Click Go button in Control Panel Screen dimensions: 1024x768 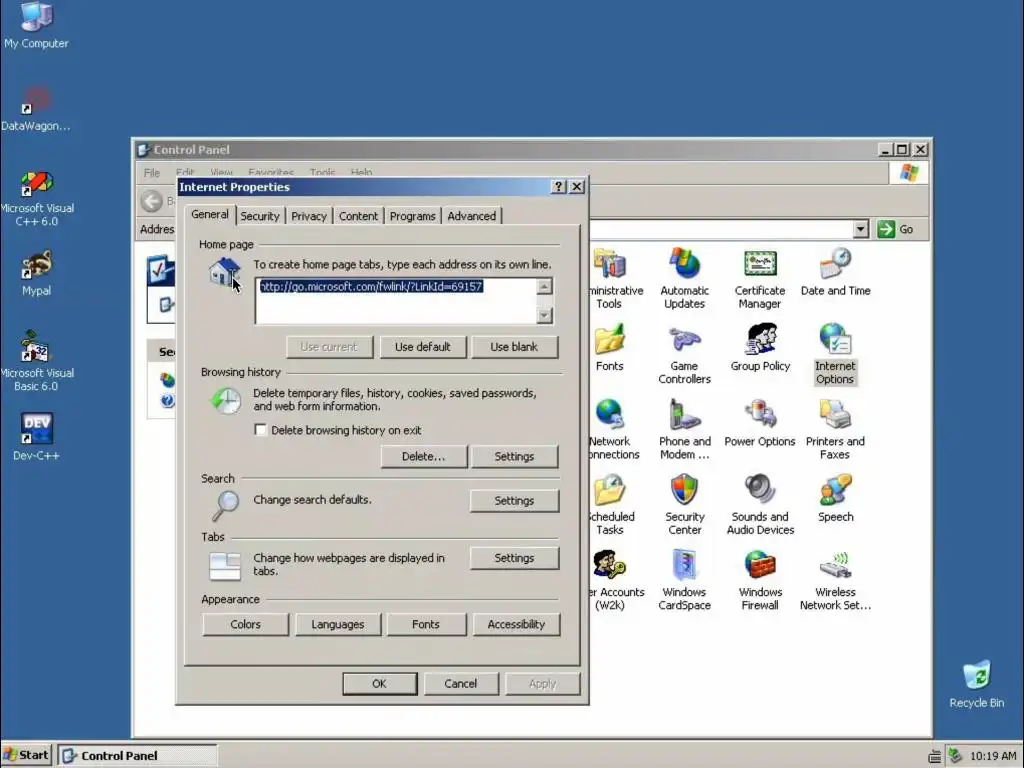pyautogui.click(x=895, y=229)
